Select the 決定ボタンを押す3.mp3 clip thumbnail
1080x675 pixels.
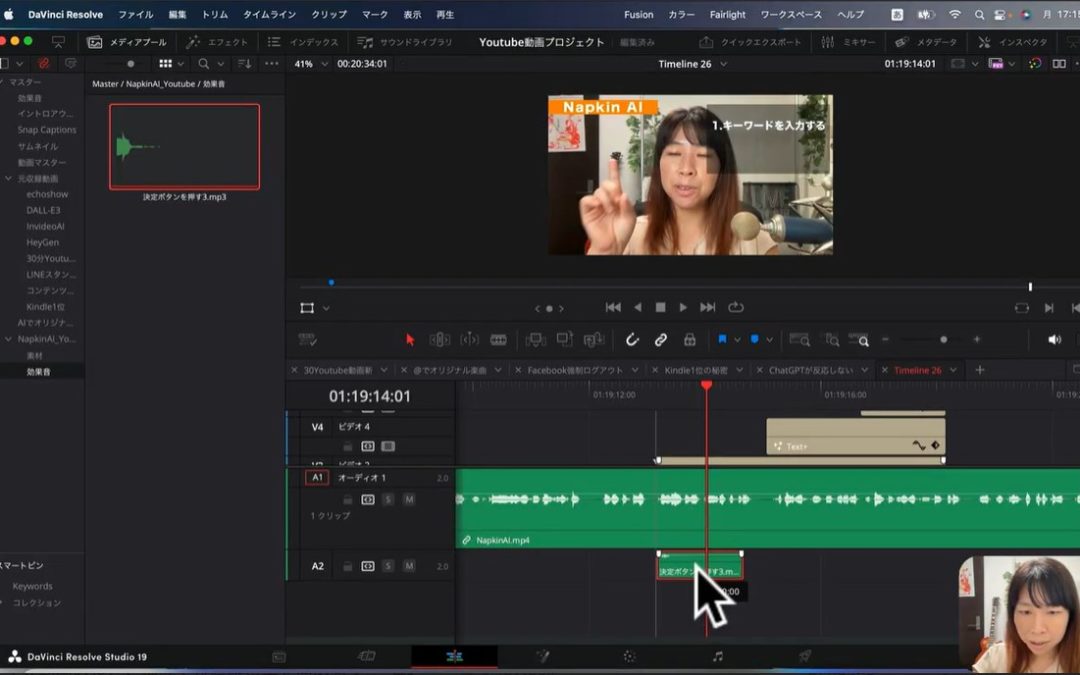tap(184, 146)
